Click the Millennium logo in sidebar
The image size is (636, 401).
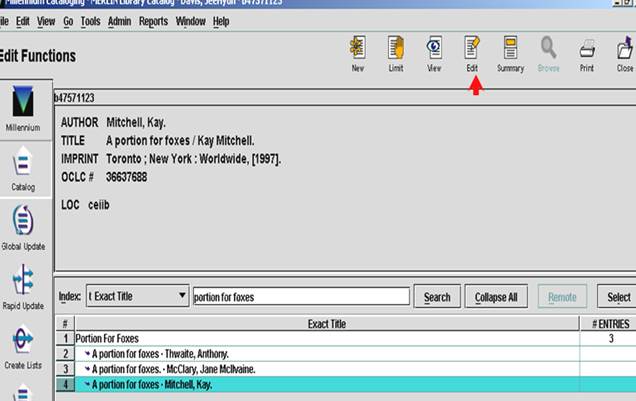[x=23, y=109]
